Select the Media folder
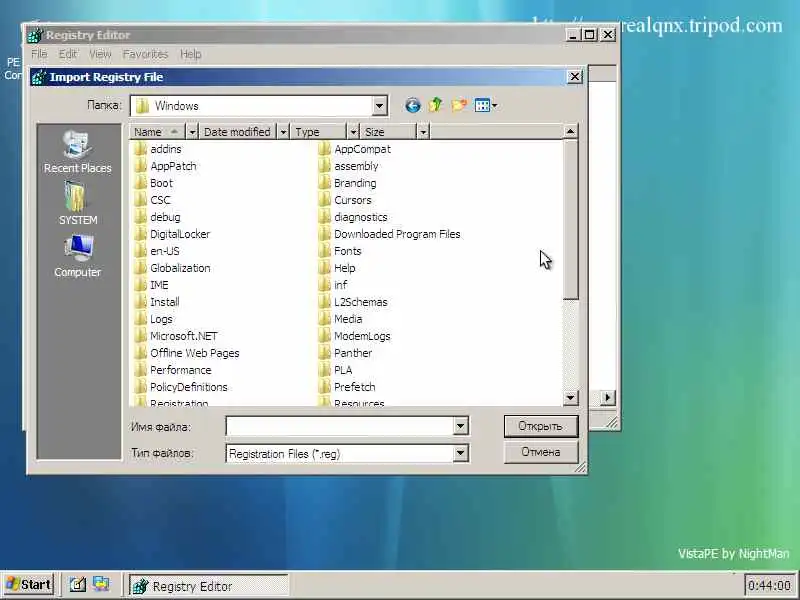The width and height of the screenshot is (800, 600). (x=340, y=319)
